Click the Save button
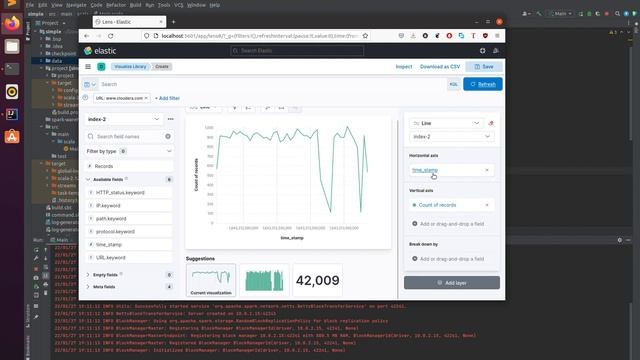This screenshot has width=640, height=360. coord(484,67)
